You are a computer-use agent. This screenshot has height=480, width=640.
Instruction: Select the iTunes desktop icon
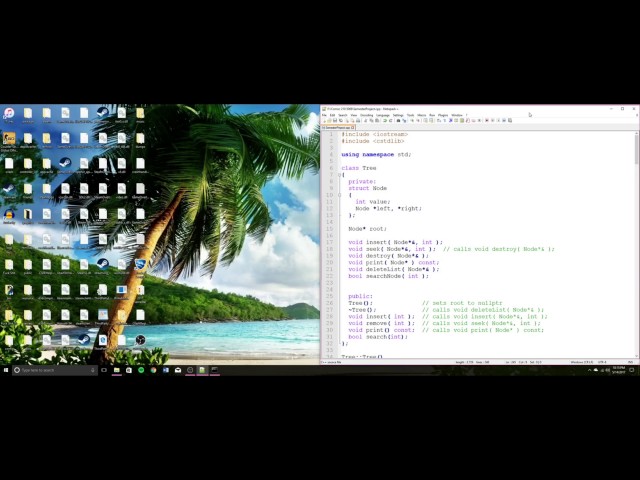[x=9, y=115]
